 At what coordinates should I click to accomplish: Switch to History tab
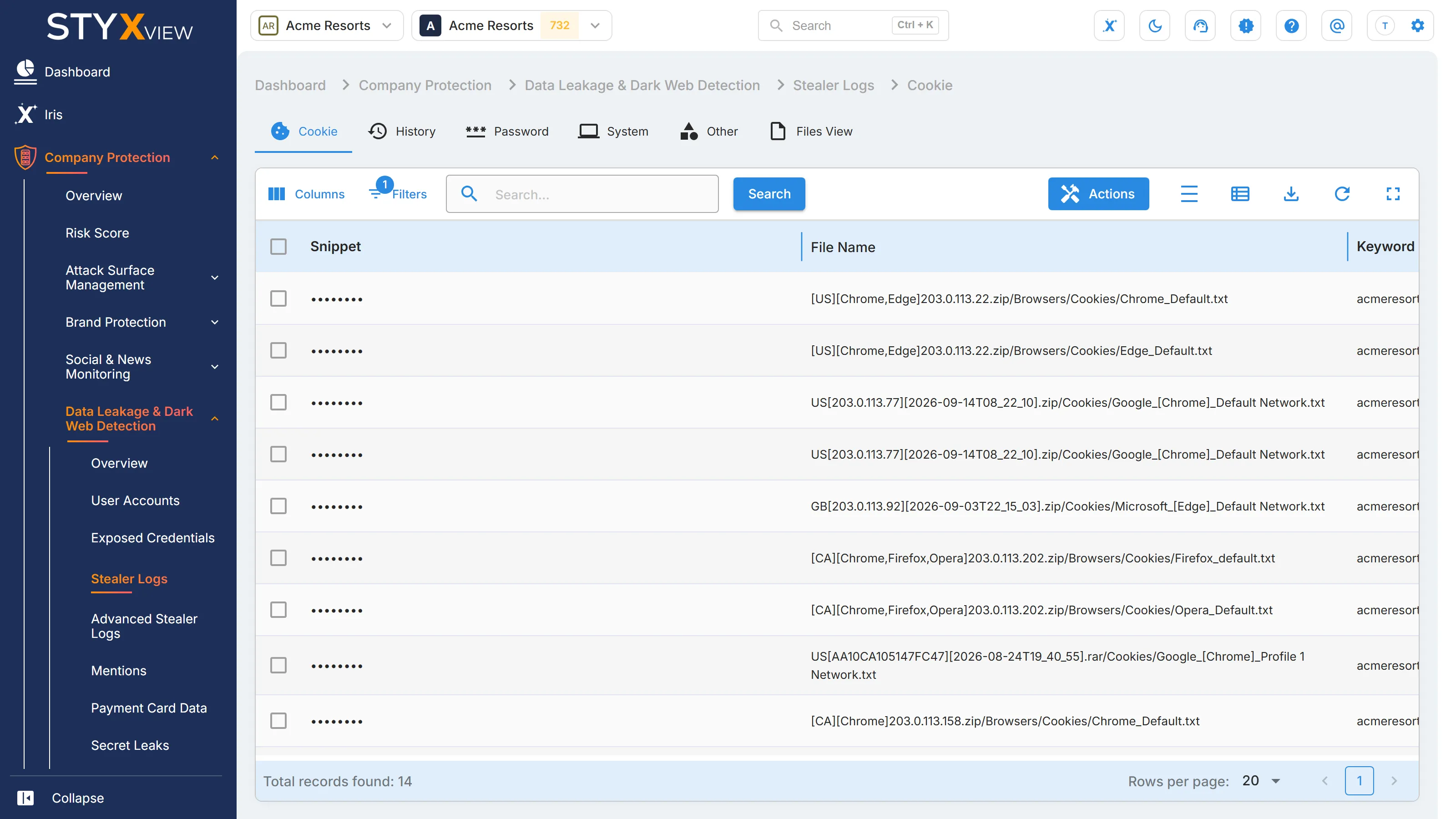[x=402, y=131]
